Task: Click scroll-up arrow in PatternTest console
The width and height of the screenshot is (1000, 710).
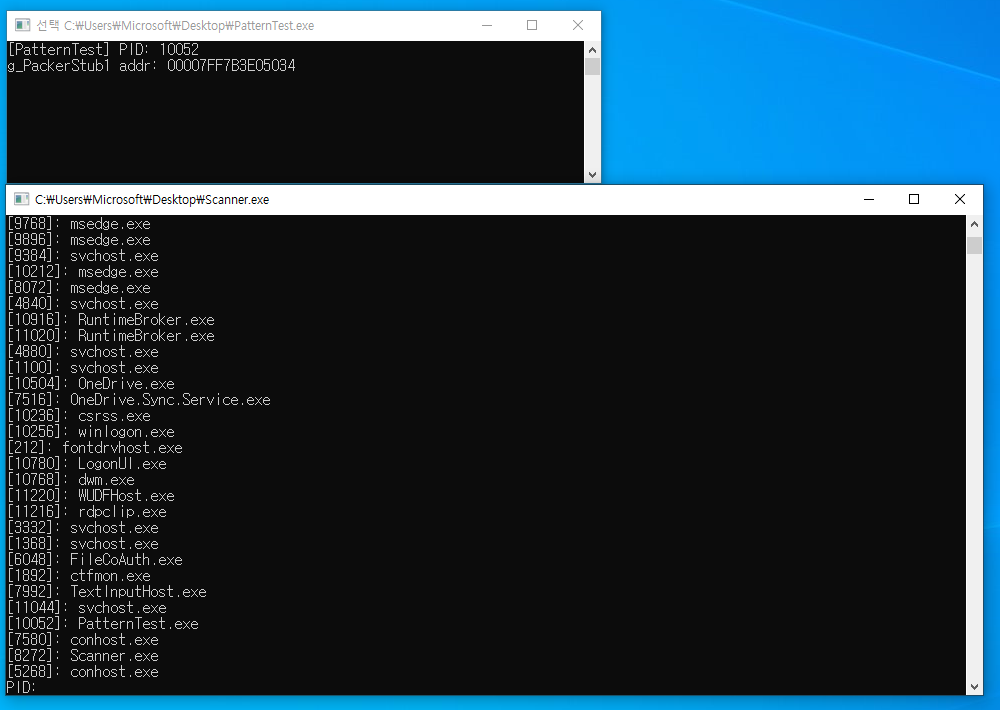Action: 593,49
